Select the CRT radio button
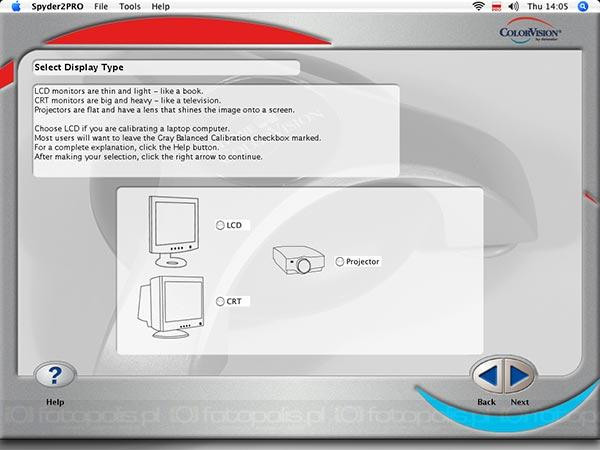Viewport: 600px width, 450px height. click(220, 302)
